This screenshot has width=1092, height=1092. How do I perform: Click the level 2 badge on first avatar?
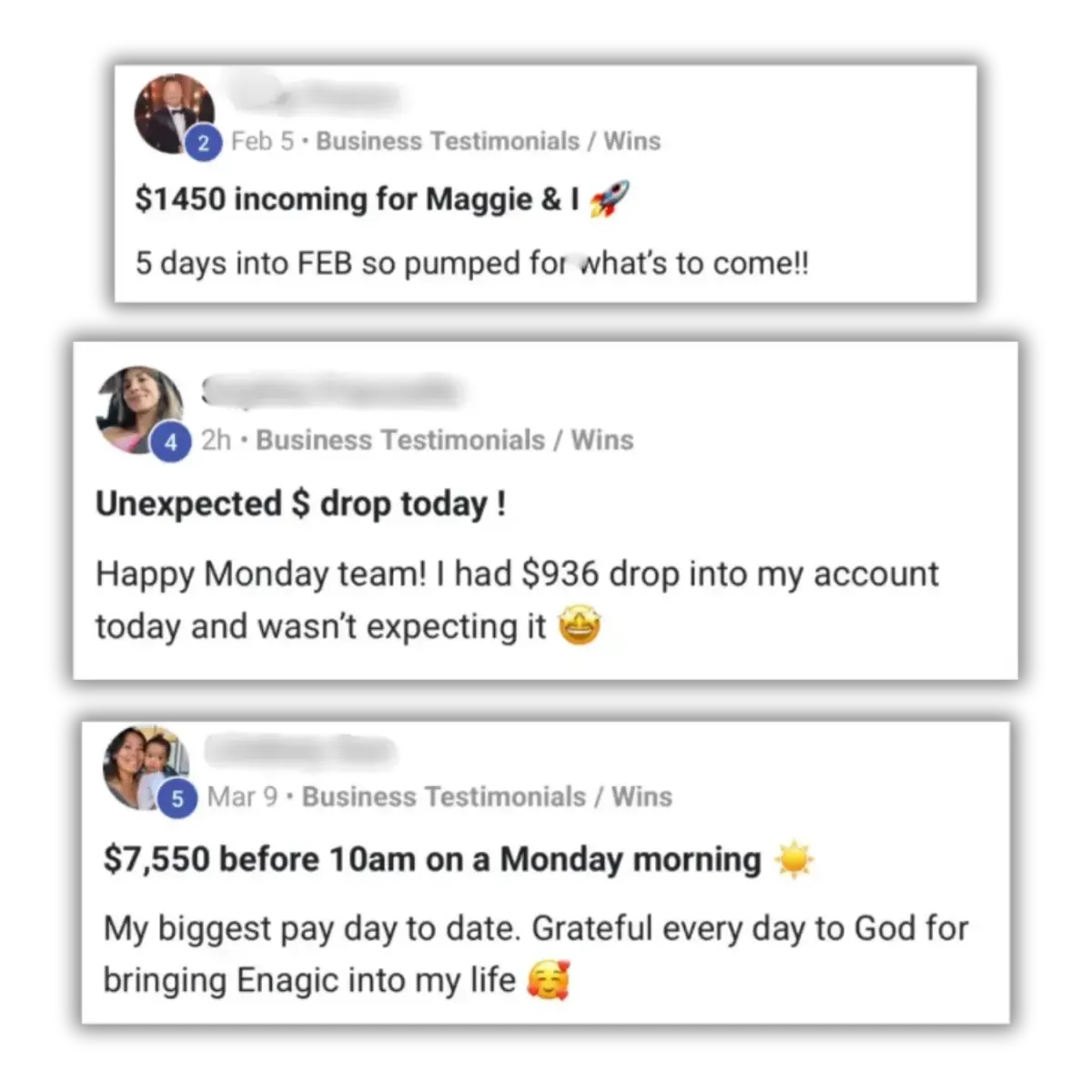tap(204, 143)
